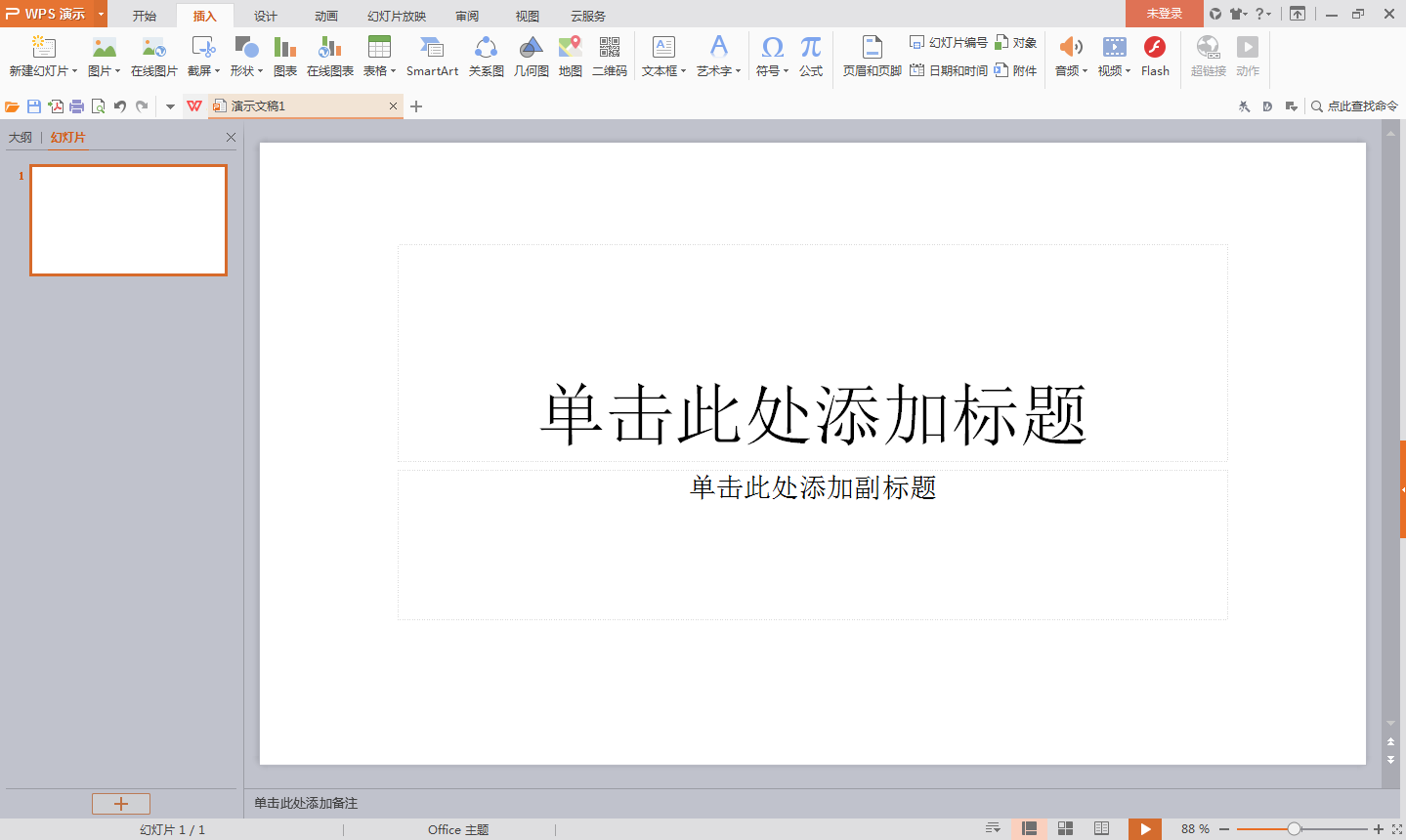Image resolution: width=1406 pixels, height=840 pixels.
Task: Insert a Flash object
Action: 1154,57
